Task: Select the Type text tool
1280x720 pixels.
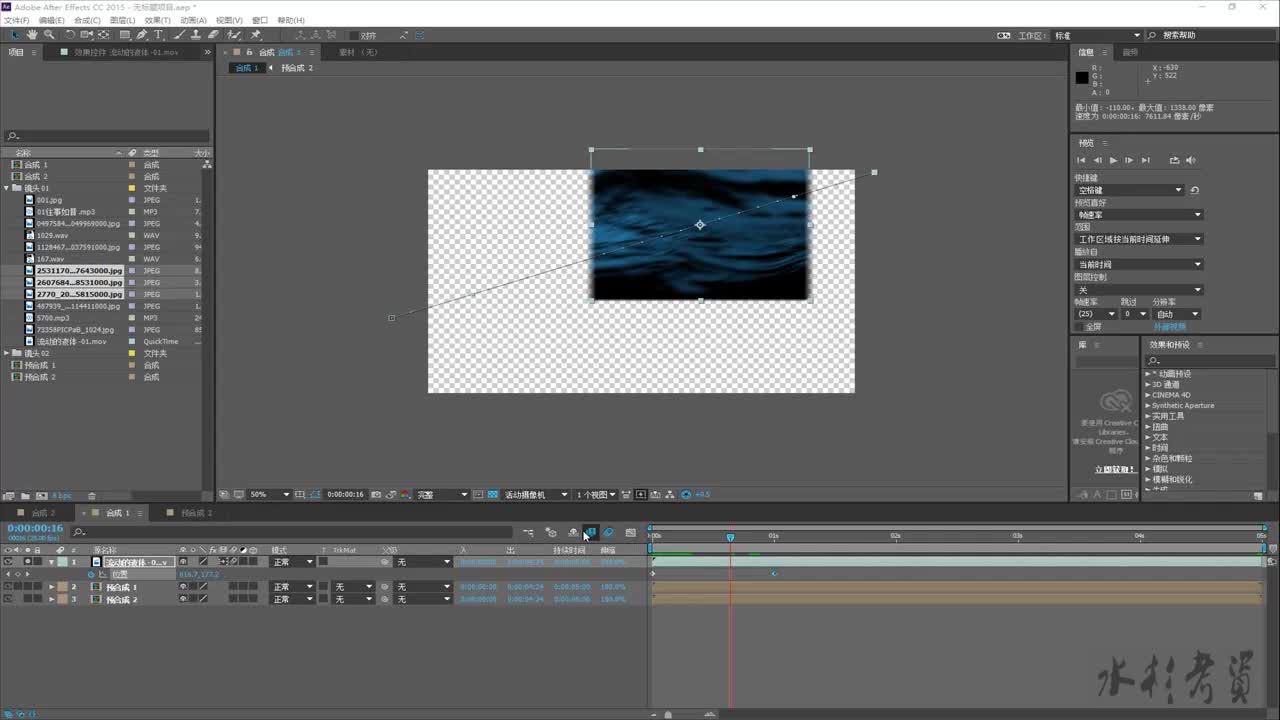Action: tap(158, 35)
